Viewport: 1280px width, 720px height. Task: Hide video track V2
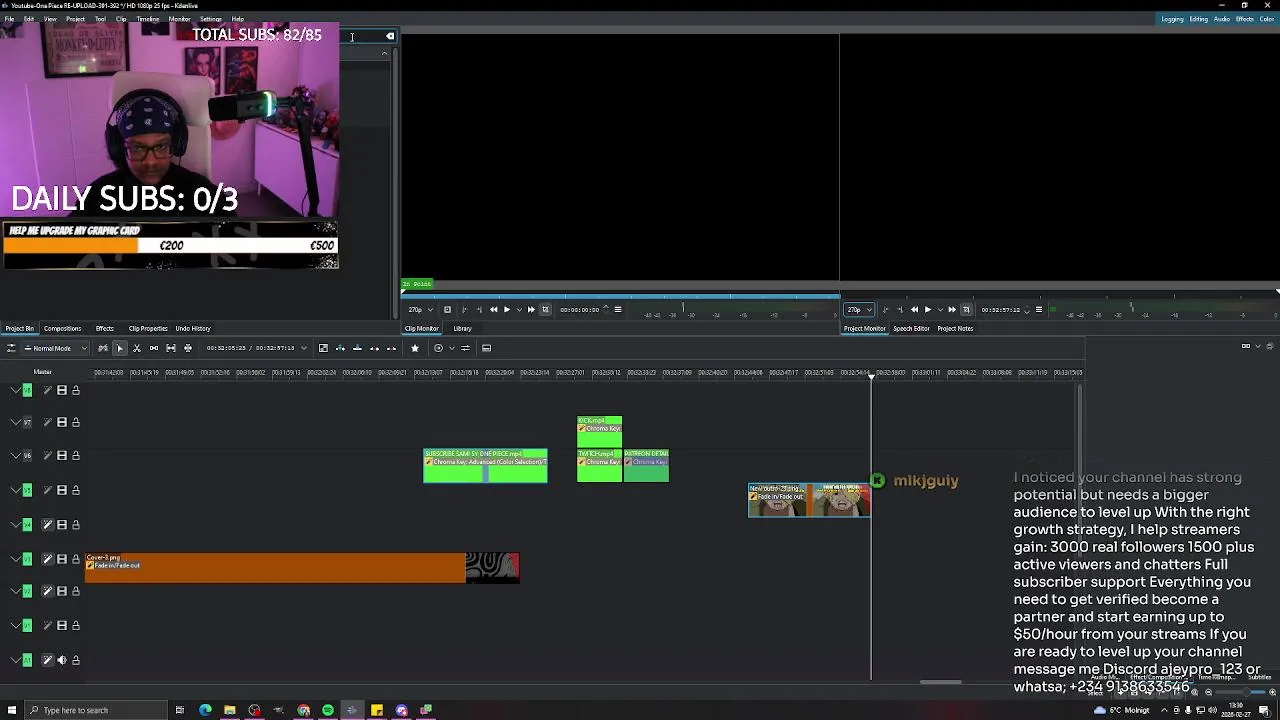tap(61, 591)
